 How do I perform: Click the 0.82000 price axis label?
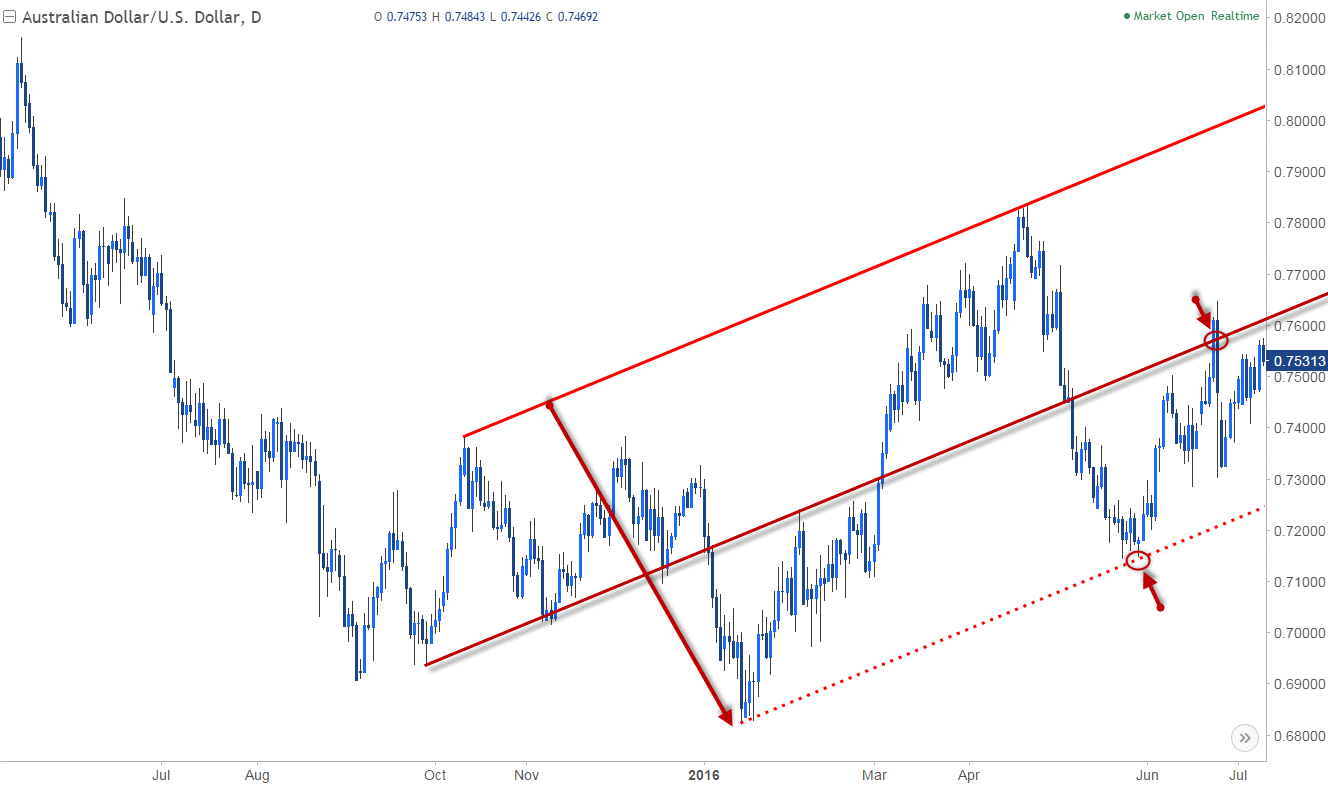(x=1298, y=18)
